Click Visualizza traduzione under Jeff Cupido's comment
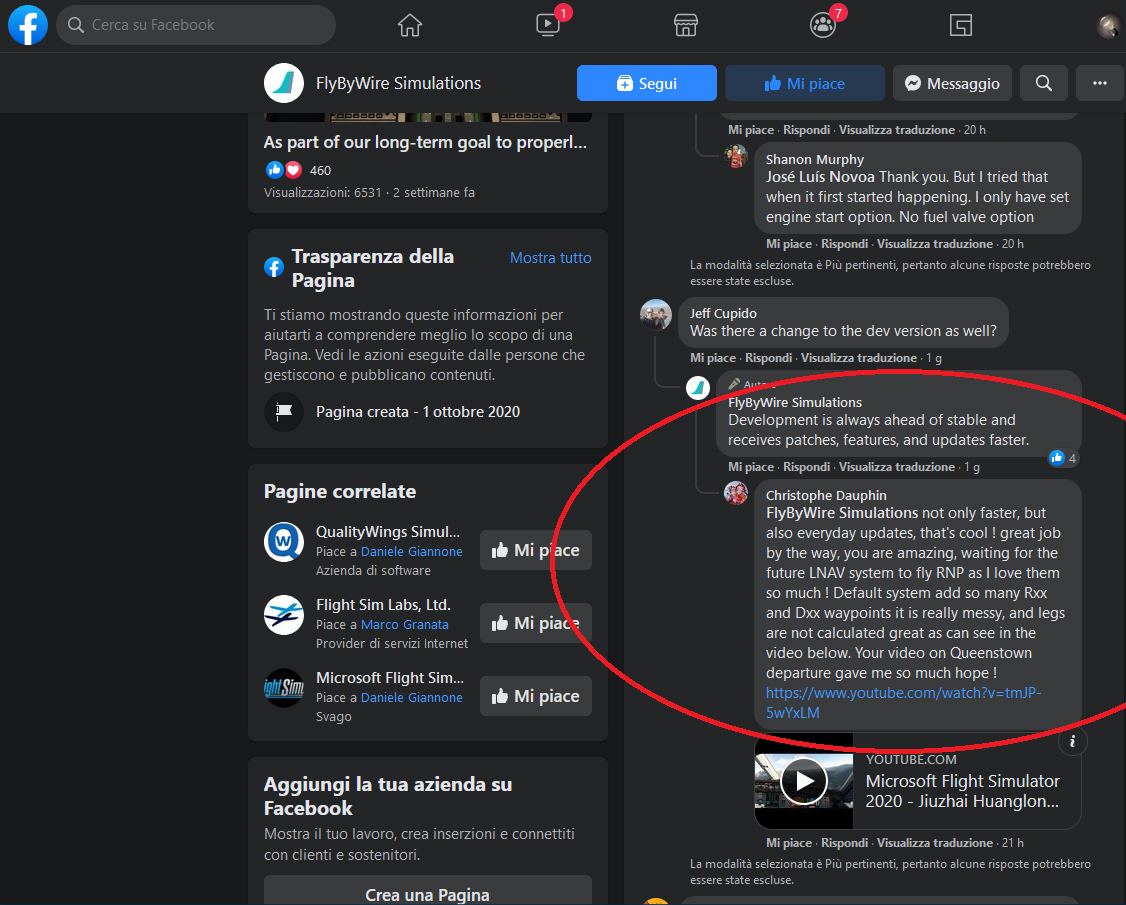This screenshot has width=1126, height=905. (859, 358)
